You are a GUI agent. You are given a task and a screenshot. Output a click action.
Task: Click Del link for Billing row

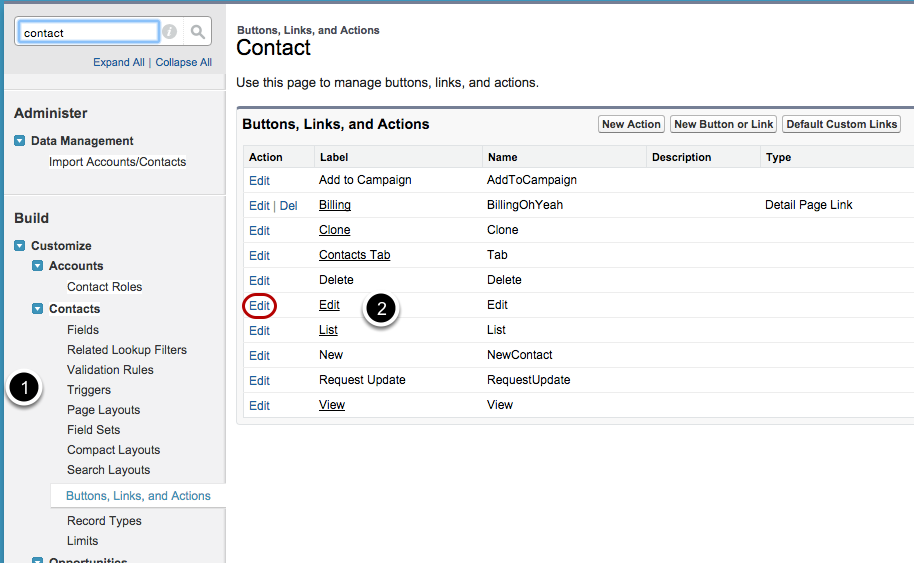288,206
